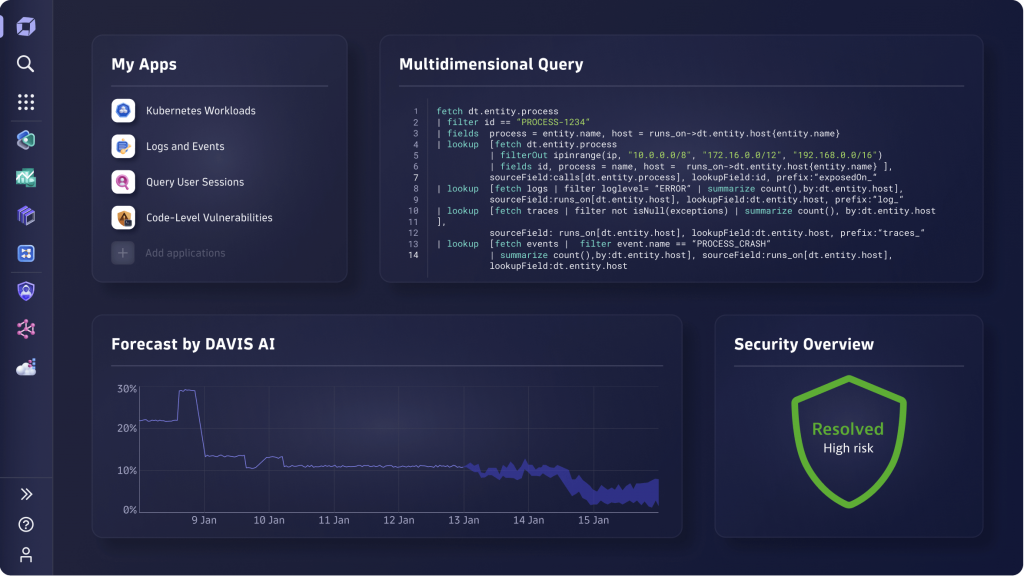Click the security shield icon in sidebar
This screenshot has width=1024, height=576.
click(x=26, y=290)
